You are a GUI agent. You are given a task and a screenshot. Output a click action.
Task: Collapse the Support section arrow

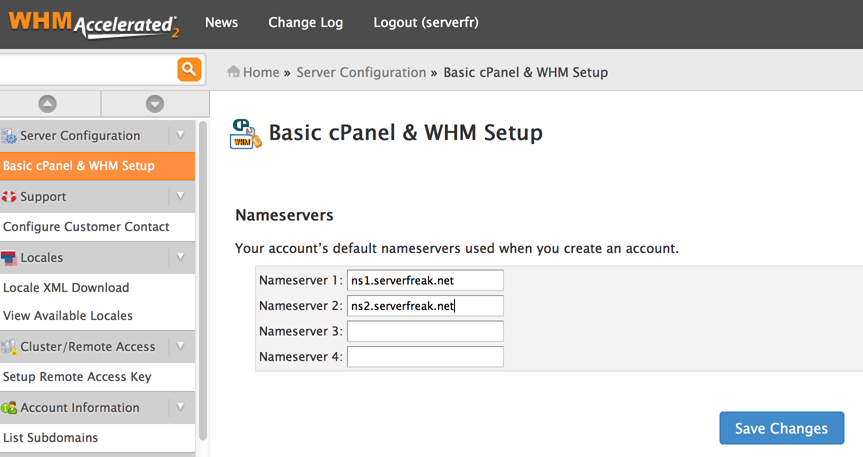tap(181, 197)
